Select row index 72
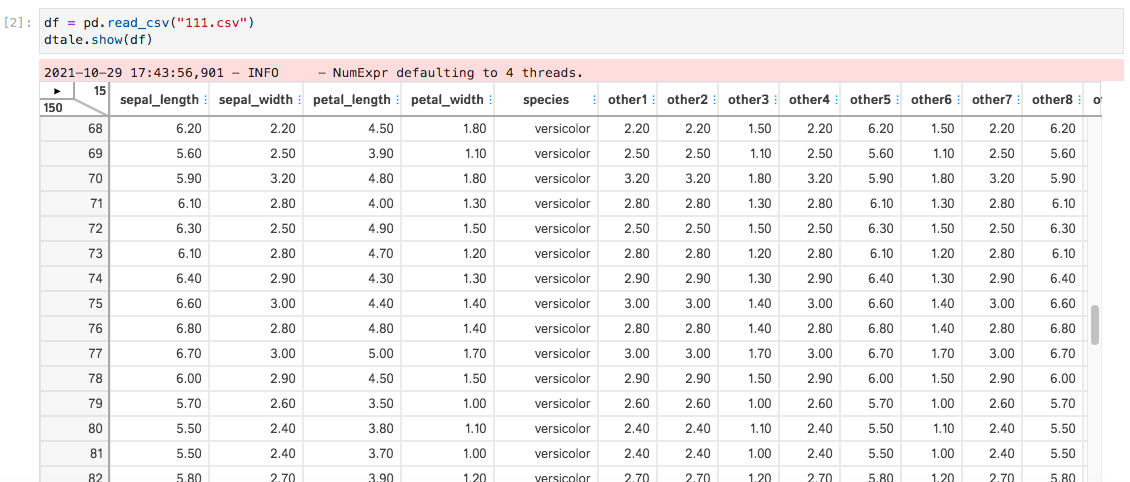The image size is (1130, 482). coord(74,229)
